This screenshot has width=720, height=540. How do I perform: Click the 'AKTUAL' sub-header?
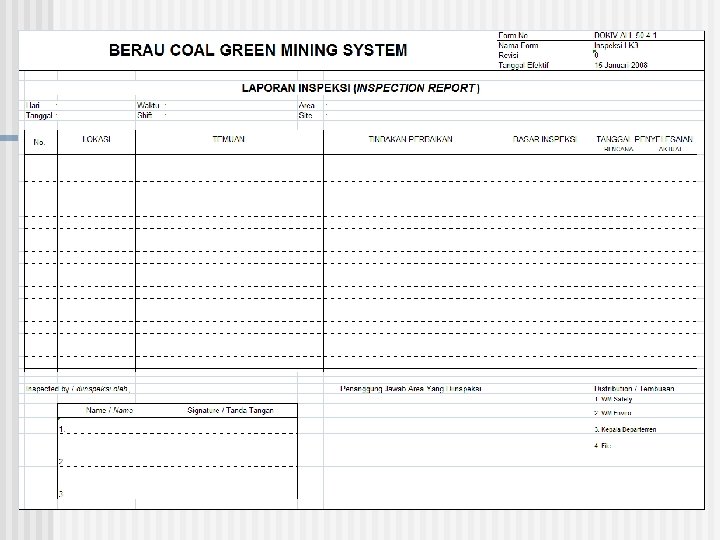[x=670, y=149]
